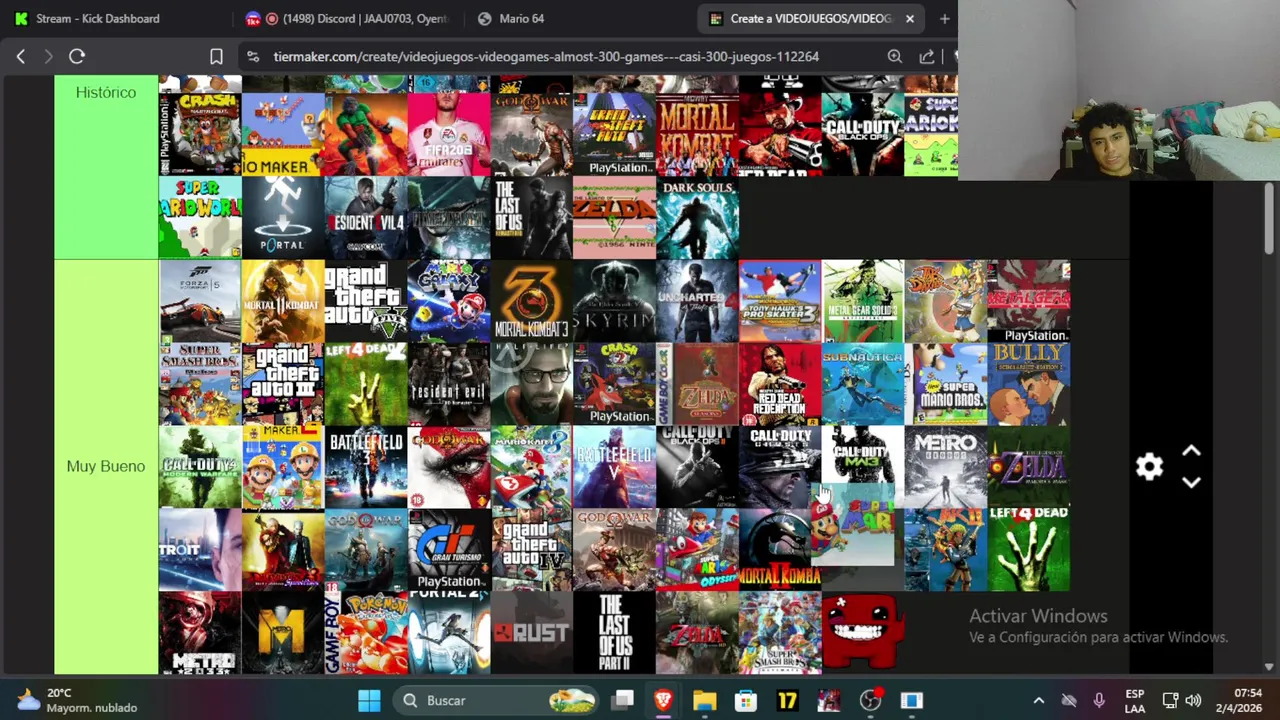Select the Dark Souls thumbnail
Screen dimensions: 1280x720
(x=698, y=217)
